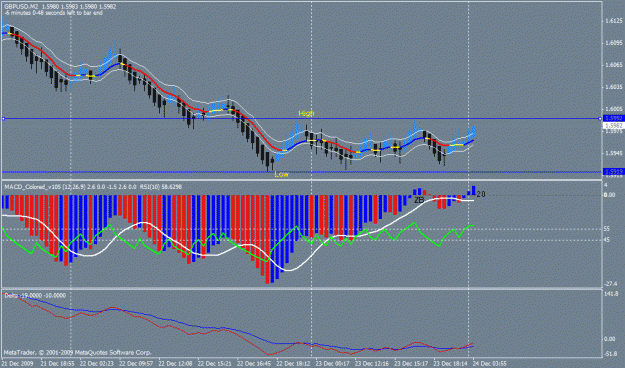Select the blue 1.5992 price tag
Viewport: 625px width, 368px height.
click(x=614, y=118)
